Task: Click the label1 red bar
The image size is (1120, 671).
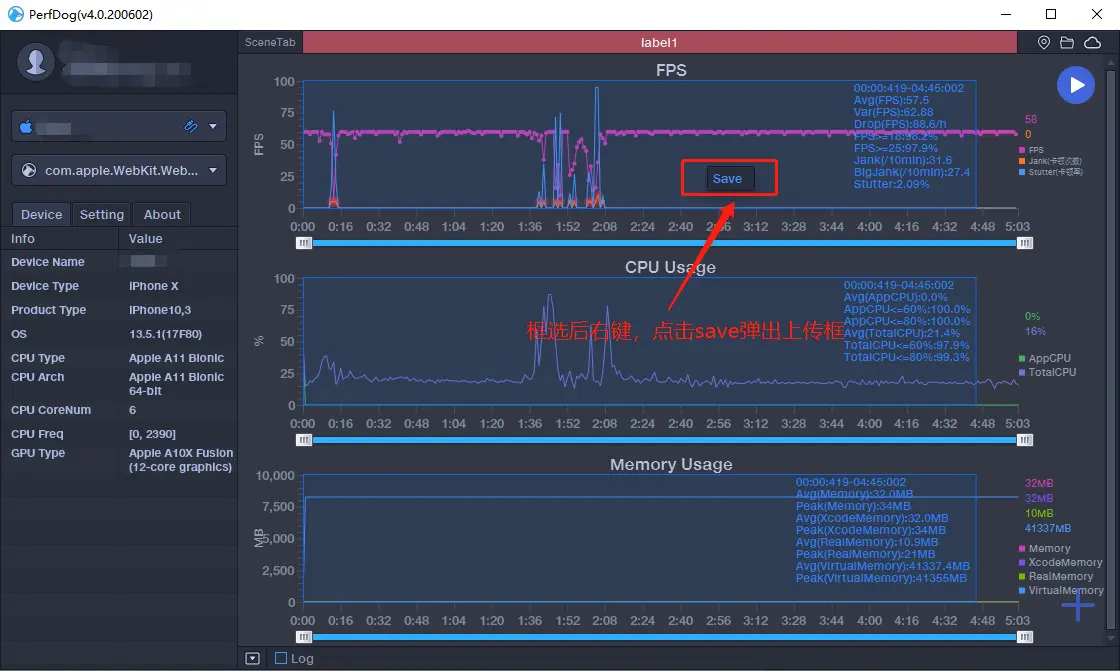Action: 659,42
